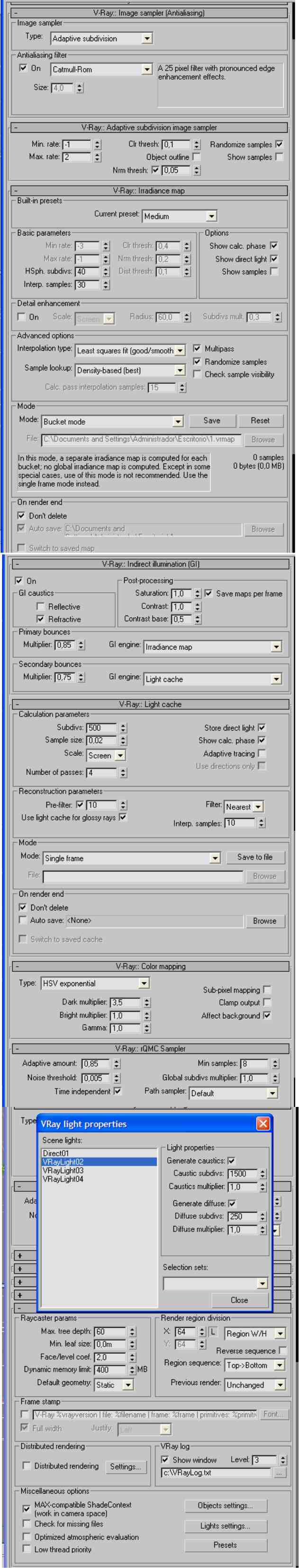Open the irradiance Current preset dropdown
The height and width of the screenshot is (1568, 299).
211,216
